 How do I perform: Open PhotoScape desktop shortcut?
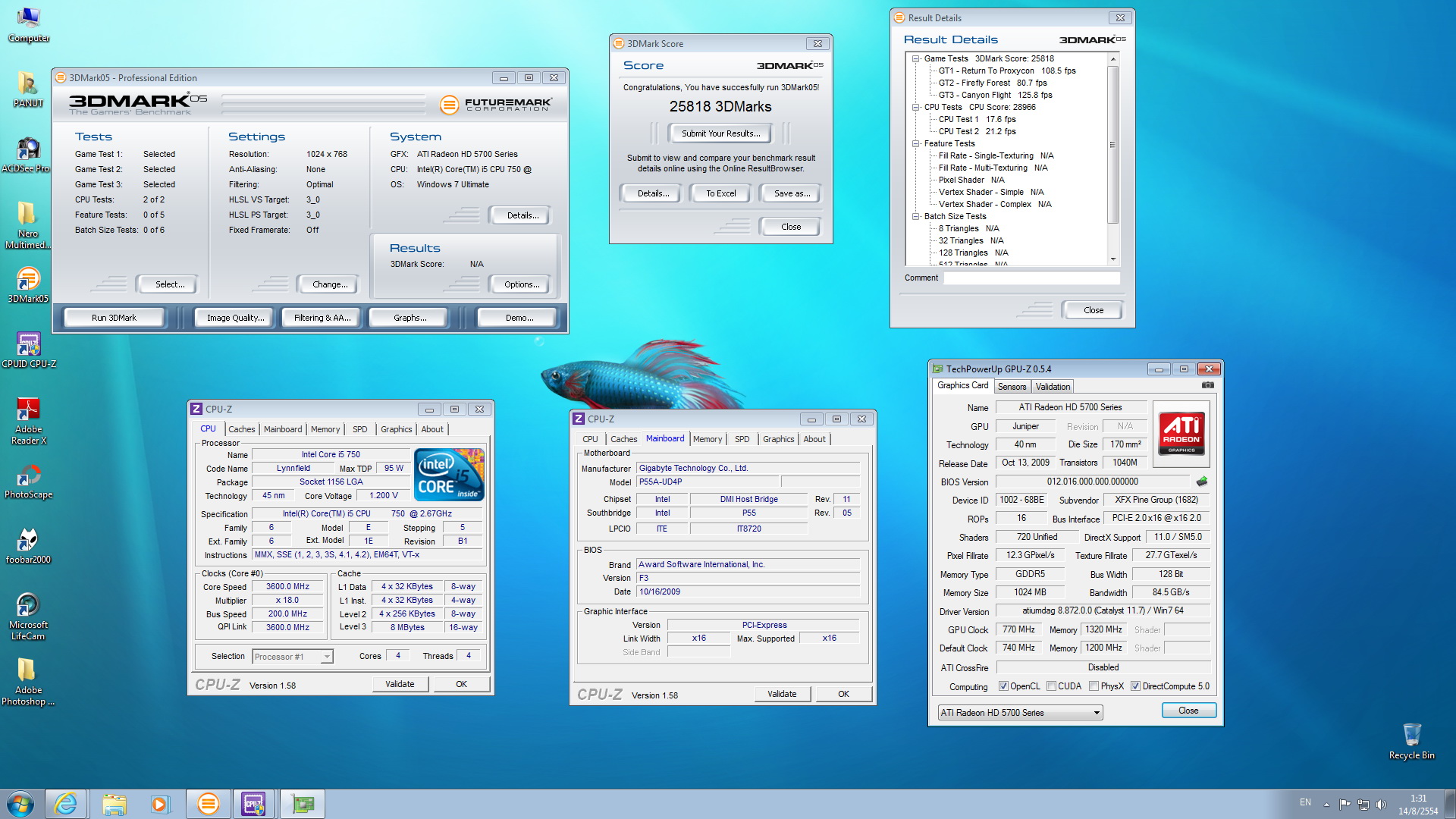point(28,475)
